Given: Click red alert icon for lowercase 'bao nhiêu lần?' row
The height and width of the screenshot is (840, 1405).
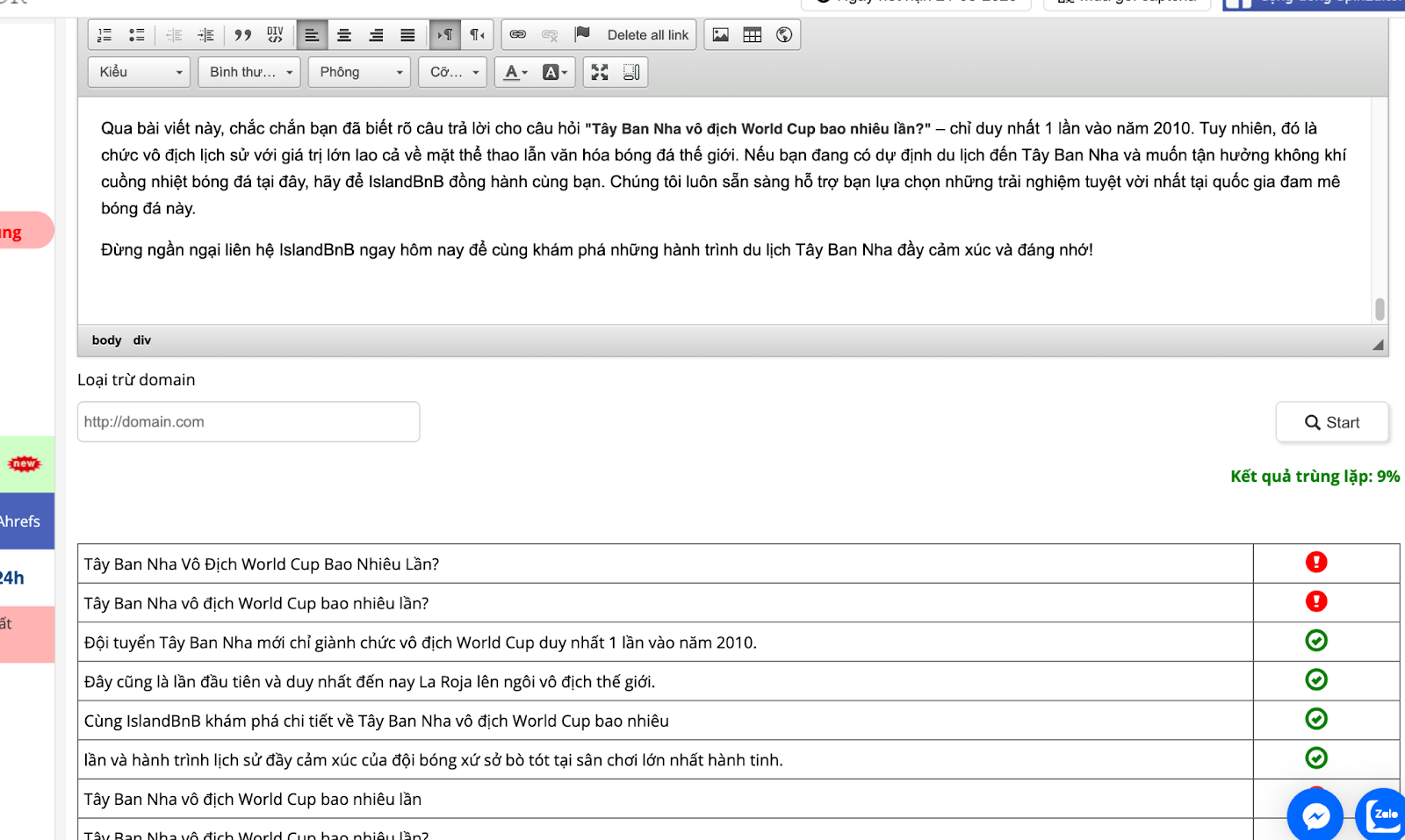Looking at the screenshot, I should click(x=1316, y=601).
